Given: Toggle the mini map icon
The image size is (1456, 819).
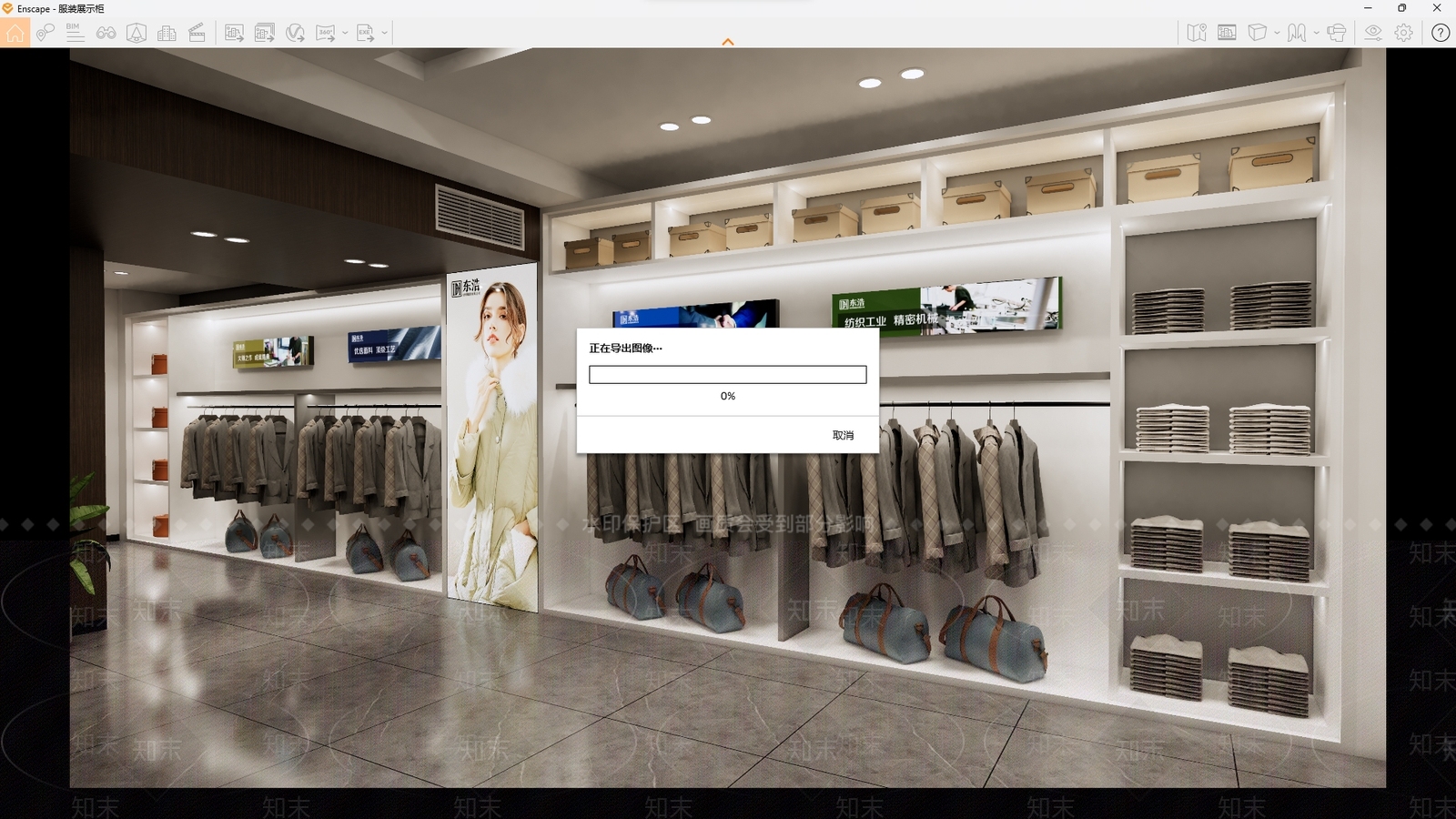Looking at the screenshot, I should click(1197, 33).
